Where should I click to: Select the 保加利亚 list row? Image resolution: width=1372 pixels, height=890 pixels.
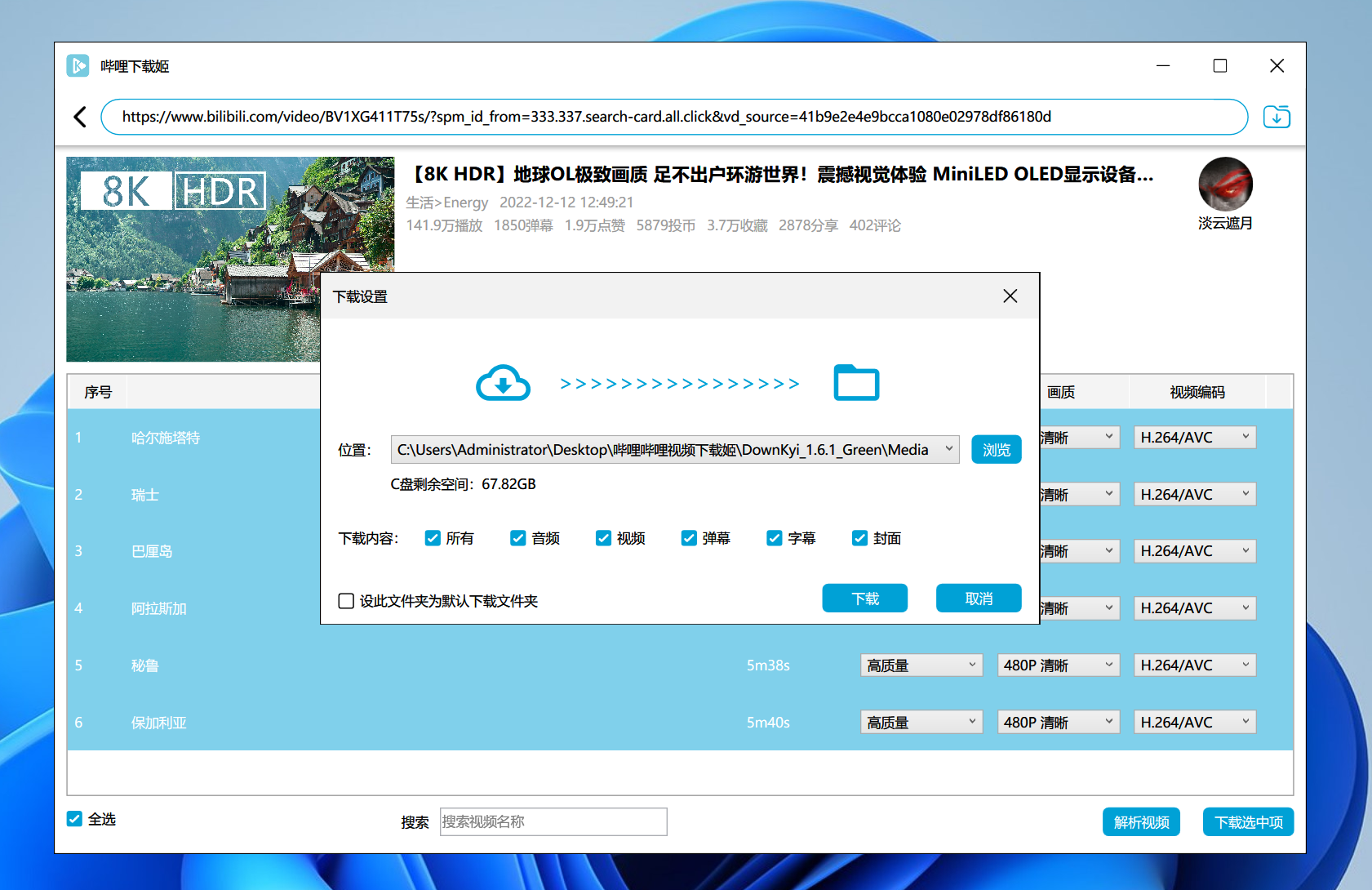tap(680, 723)
